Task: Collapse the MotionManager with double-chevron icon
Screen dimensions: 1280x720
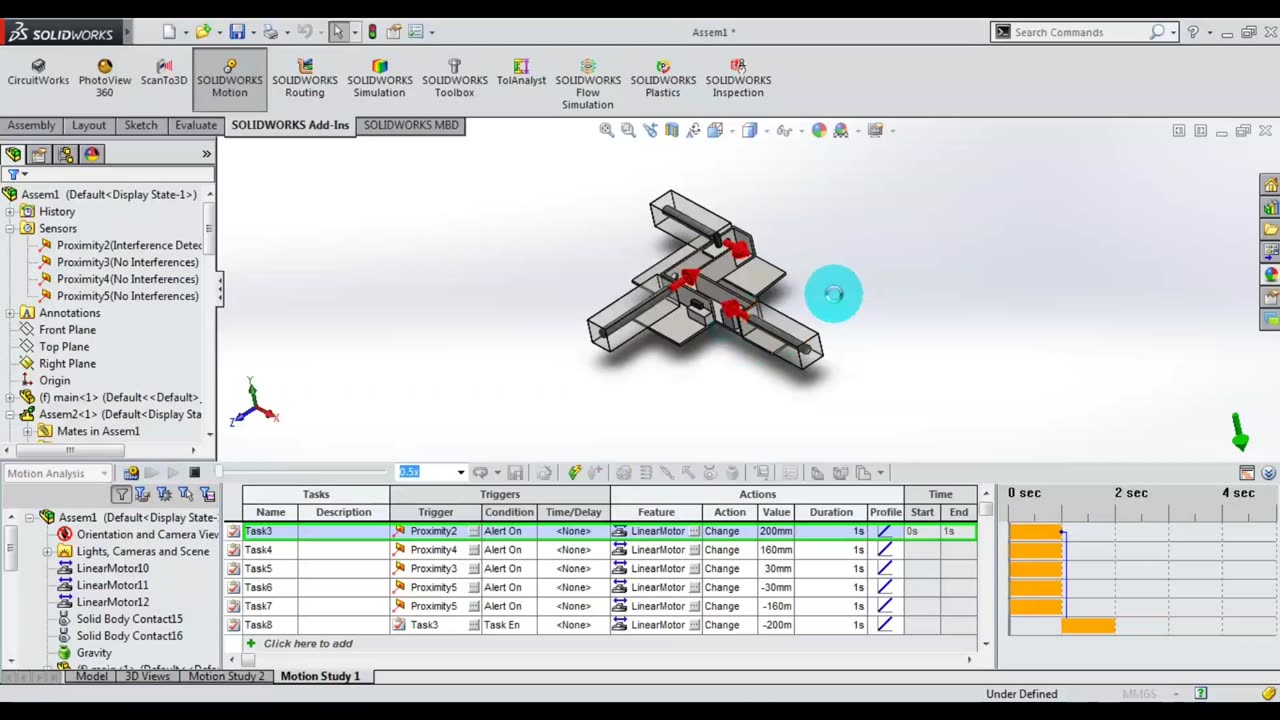Action: 1268,473
